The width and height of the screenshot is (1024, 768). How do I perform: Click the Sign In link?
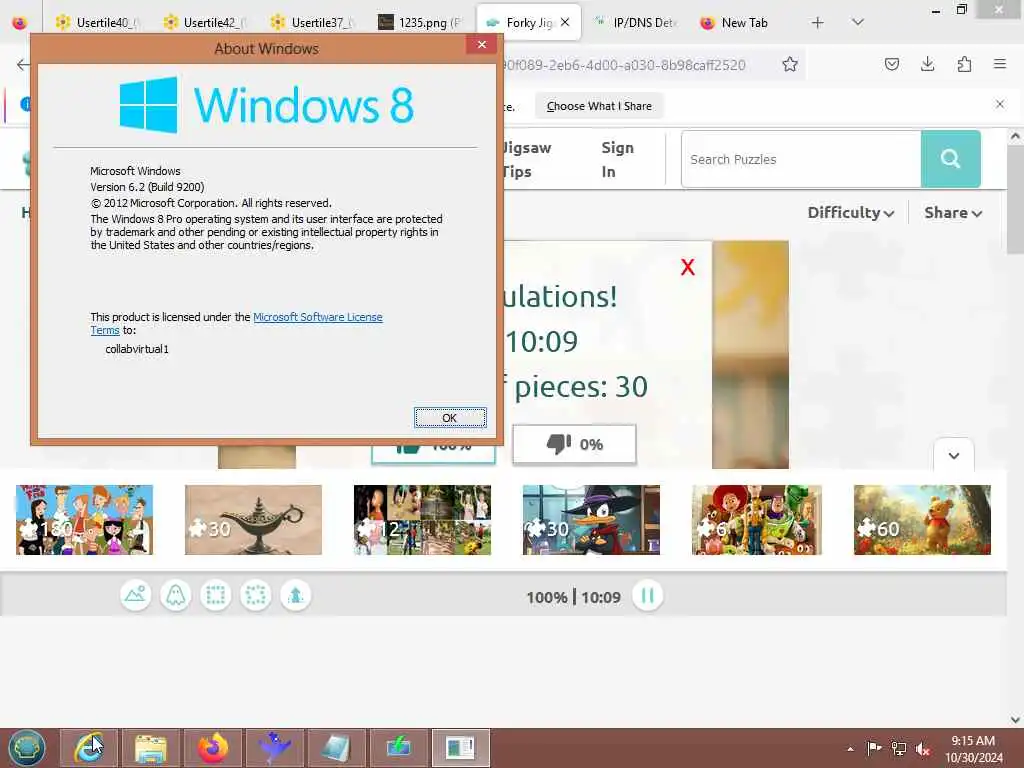click(617, 159)
